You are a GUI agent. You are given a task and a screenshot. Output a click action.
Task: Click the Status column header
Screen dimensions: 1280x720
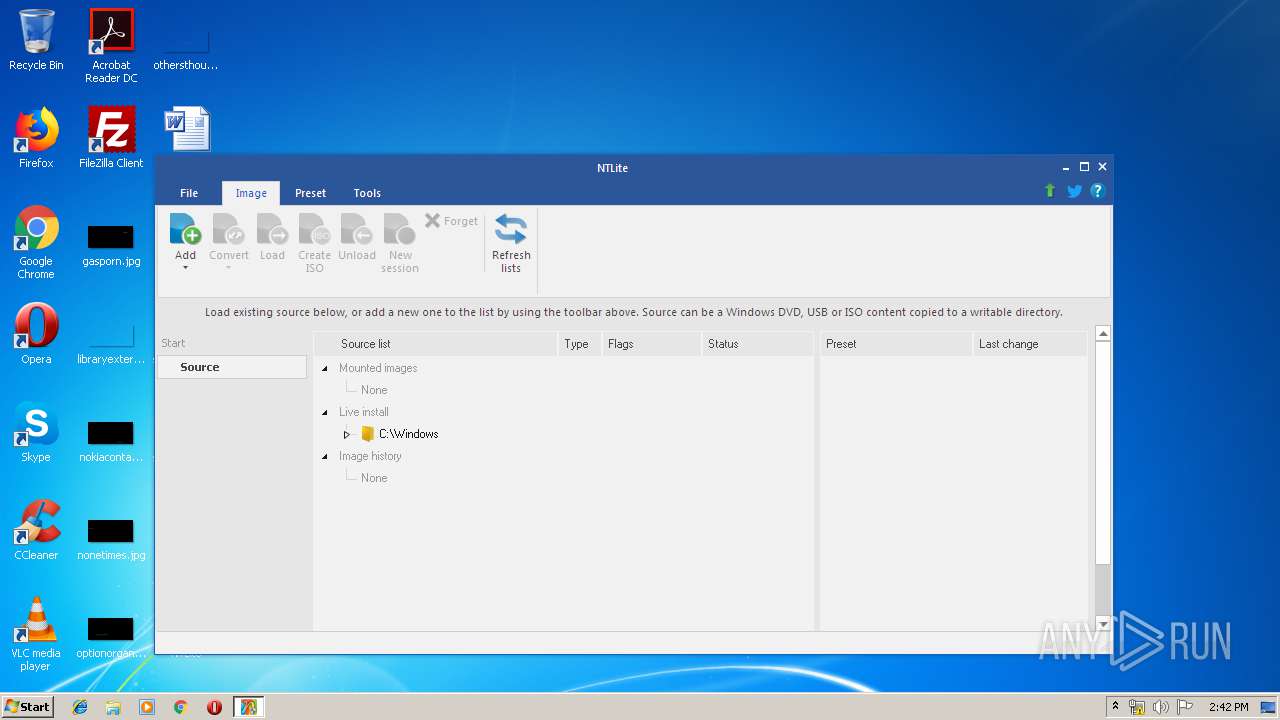[x=757, y=344]
